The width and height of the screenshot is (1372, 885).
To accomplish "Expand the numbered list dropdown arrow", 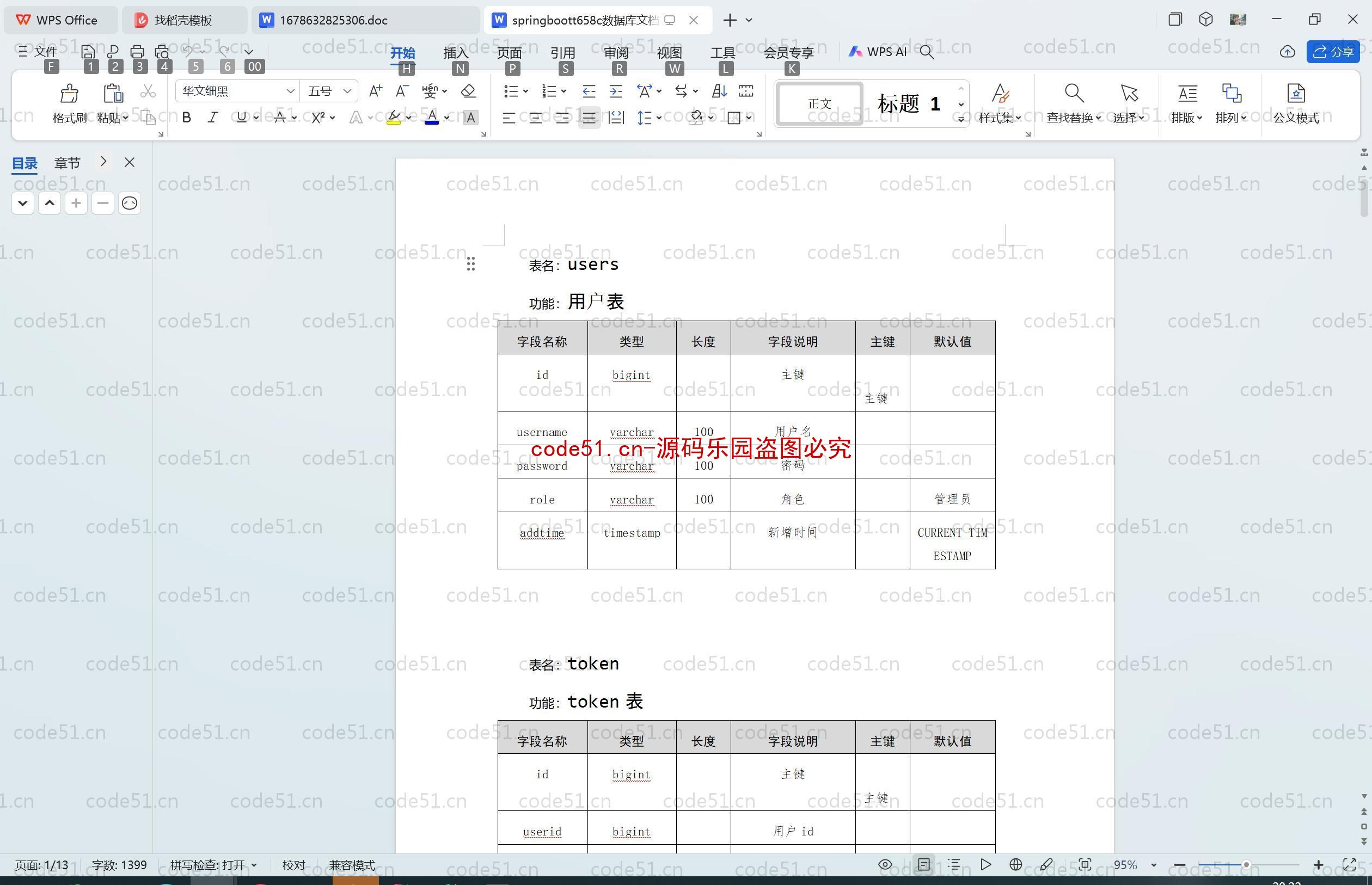I will [x=564, y=91].
